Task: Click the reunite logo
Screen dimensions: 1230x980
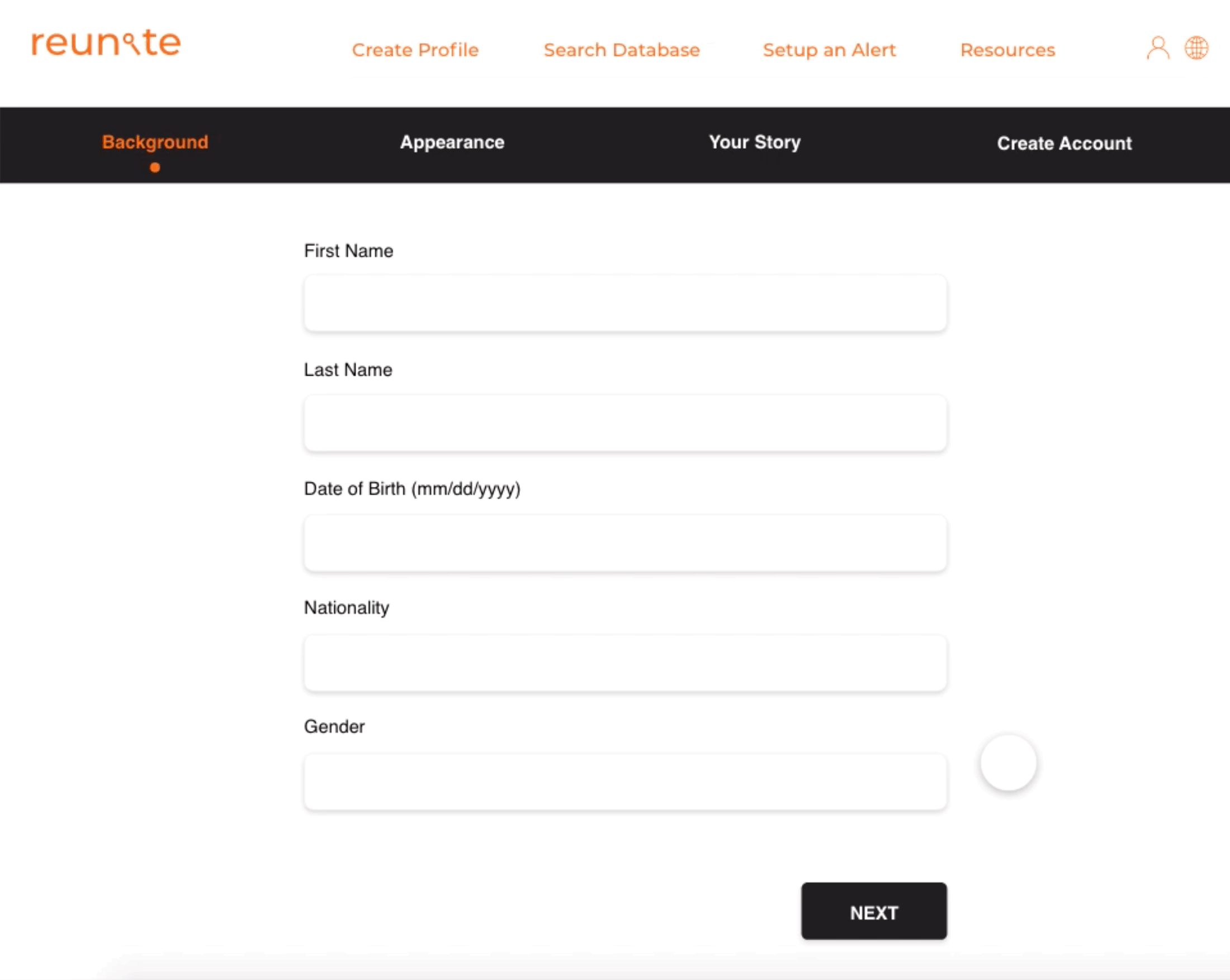Action: coord(106,44)
